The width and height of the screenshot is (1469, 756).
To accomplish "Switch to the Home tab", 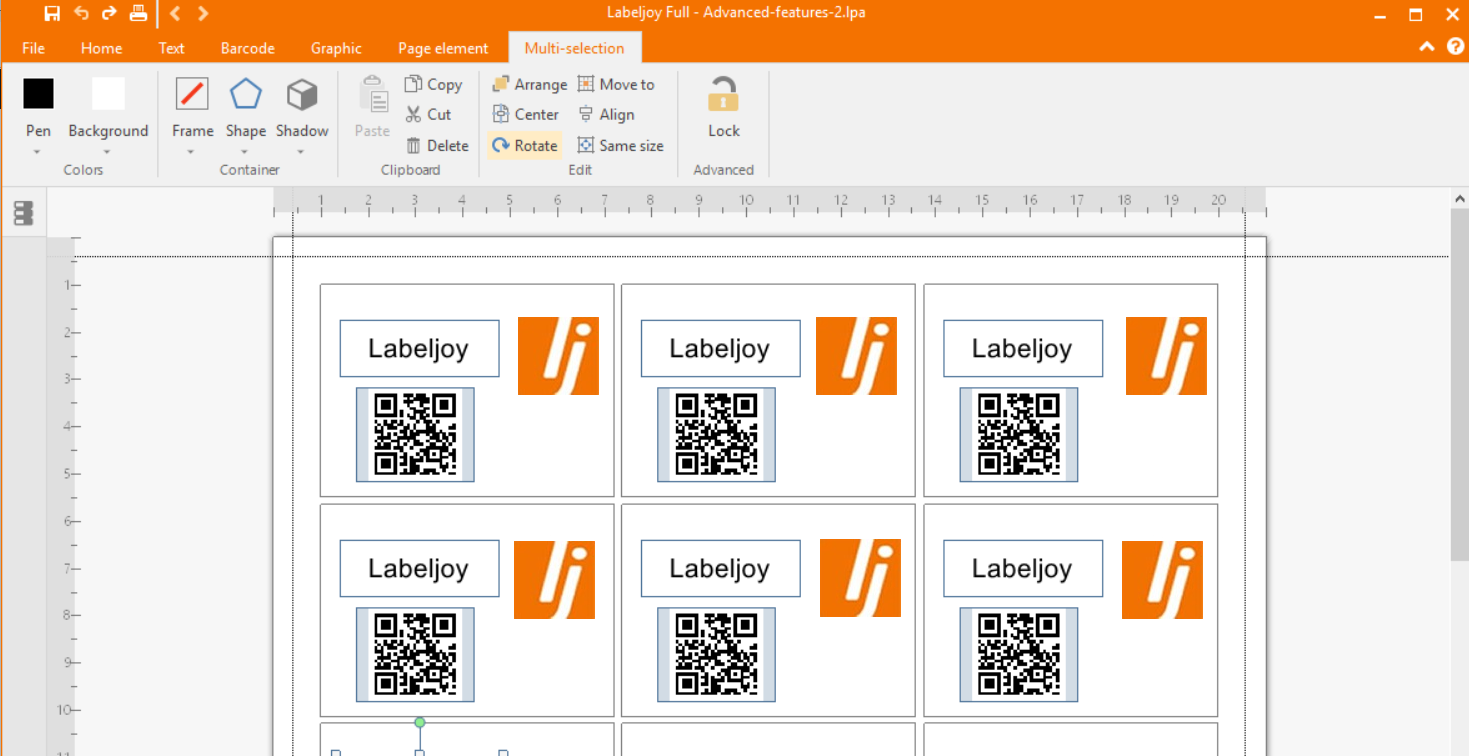I will coord(101,48).
